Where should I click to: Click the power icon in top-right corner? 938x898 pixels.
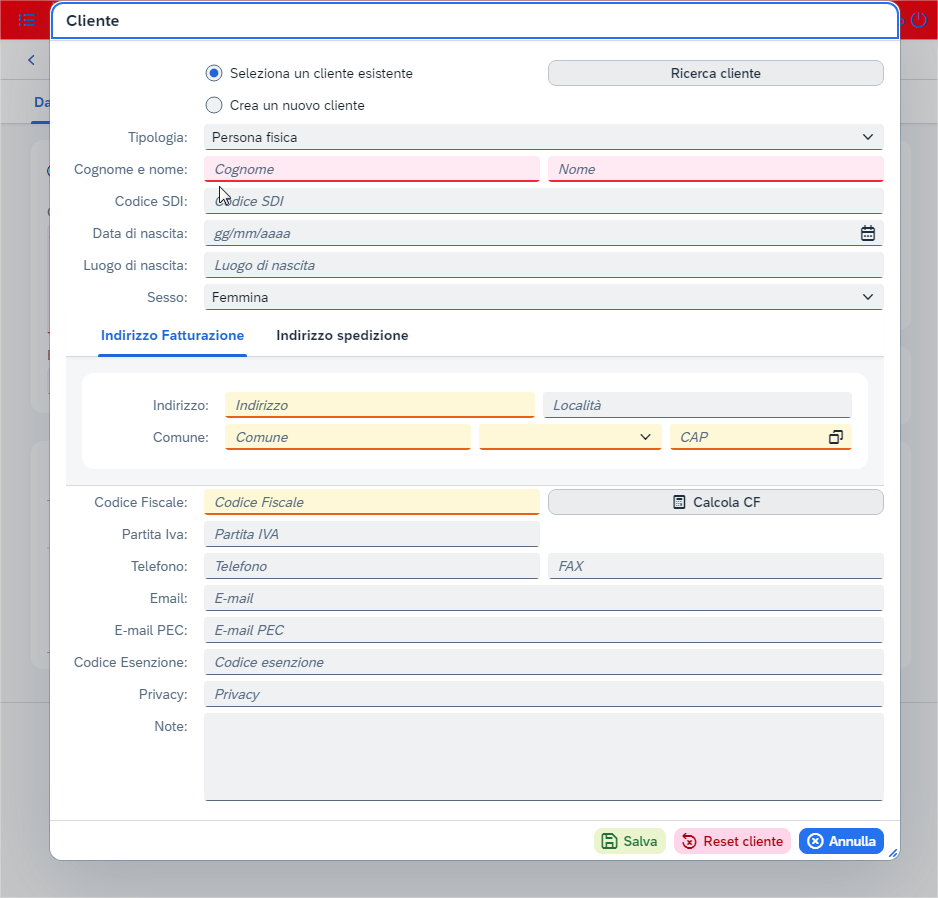tap(918, 19)
